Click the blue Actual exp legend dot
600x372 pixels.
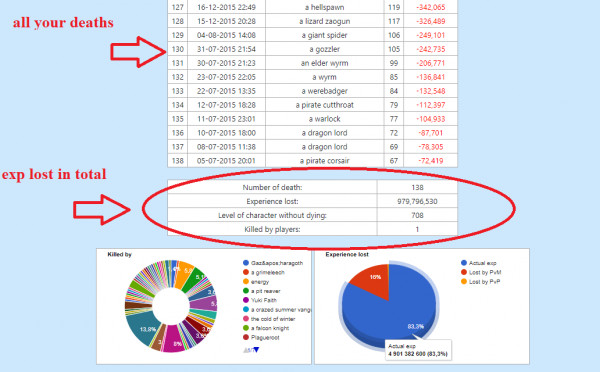tap(464, 263)
